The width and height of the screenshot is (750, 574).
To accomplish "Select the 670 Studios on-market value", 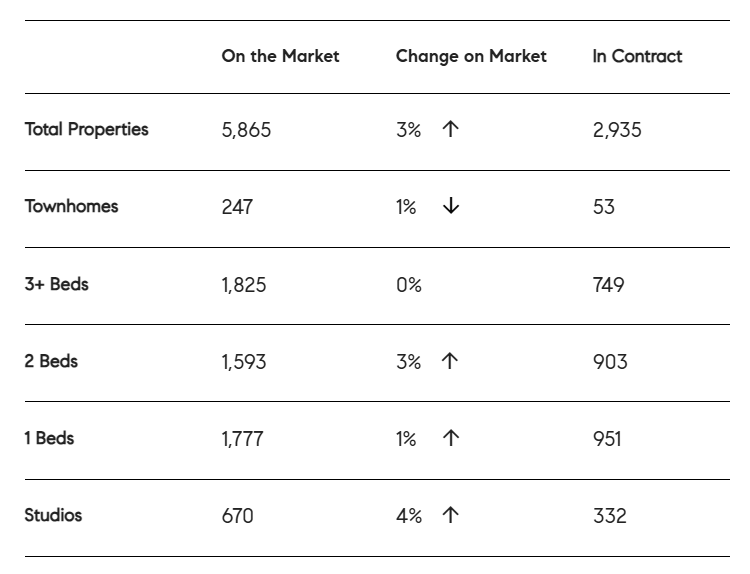I will [x=237, y=516].
